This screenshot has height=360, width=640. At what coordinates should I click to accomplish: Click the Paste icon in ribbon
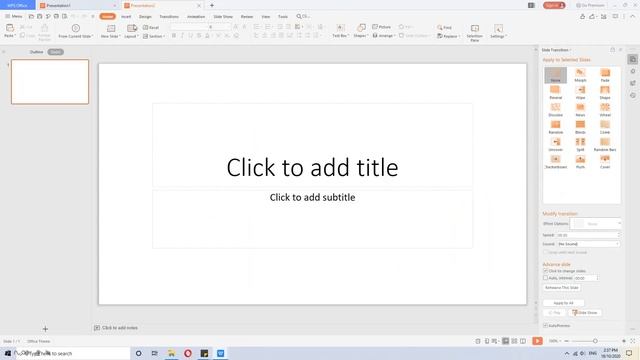[x=10, y=28]
